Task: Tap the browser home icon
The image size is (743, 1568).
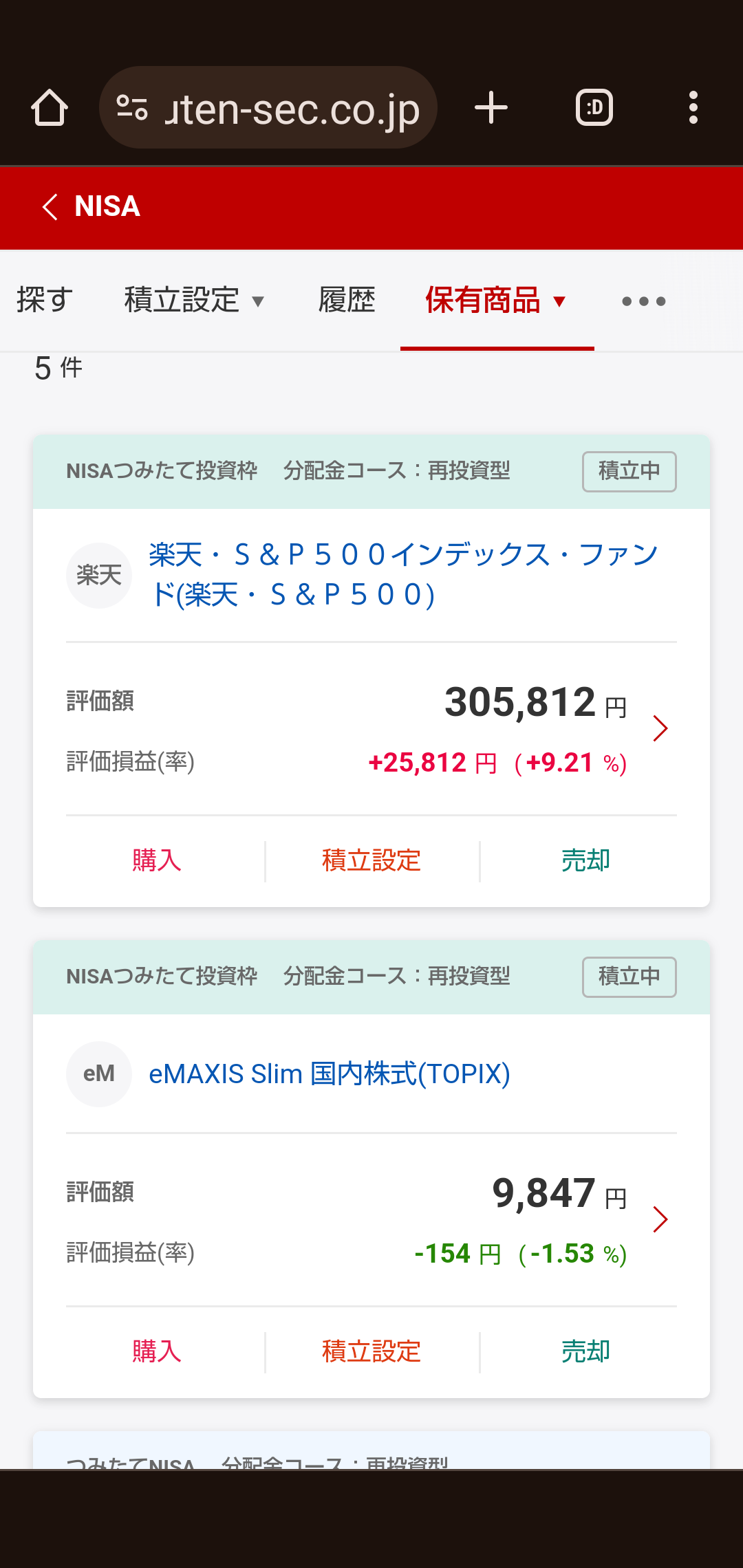Action: point(50,108)
